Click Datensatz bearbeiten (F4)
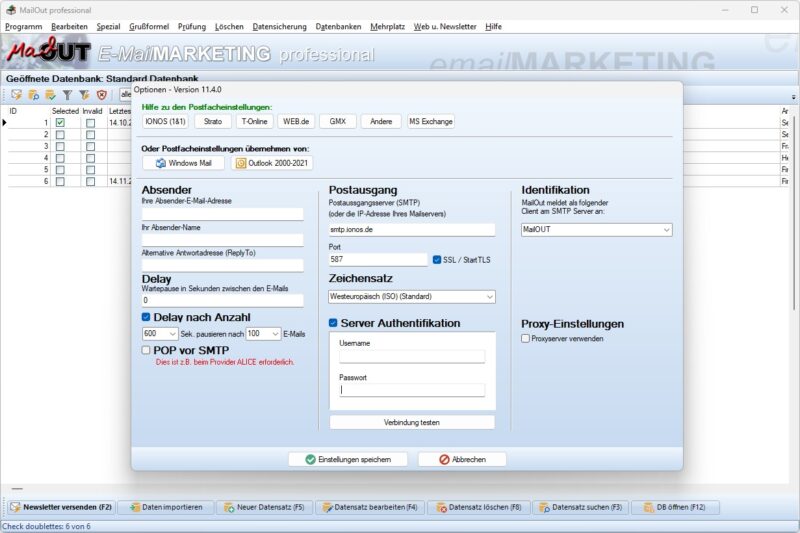The image size is (800, 533). point(370,507)
